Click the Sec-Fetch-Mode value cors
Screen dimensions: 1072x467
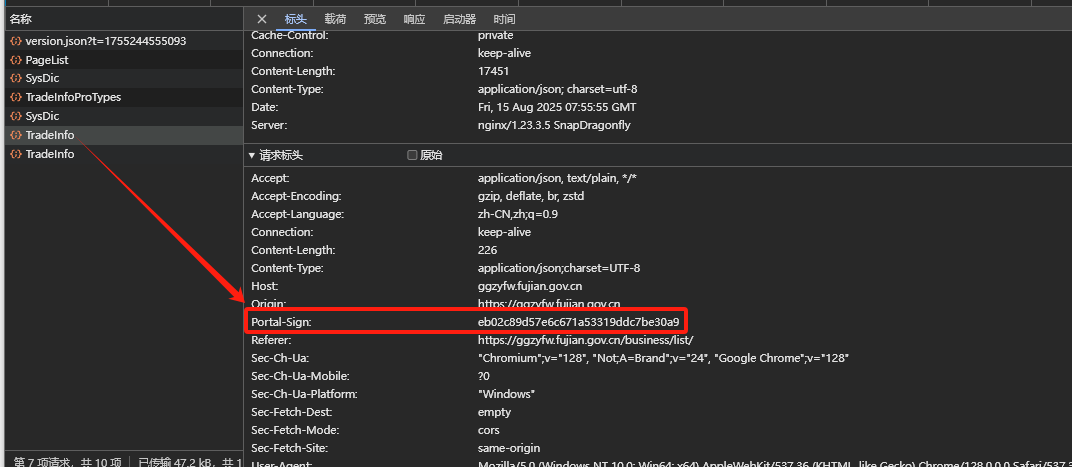point(489,430)
